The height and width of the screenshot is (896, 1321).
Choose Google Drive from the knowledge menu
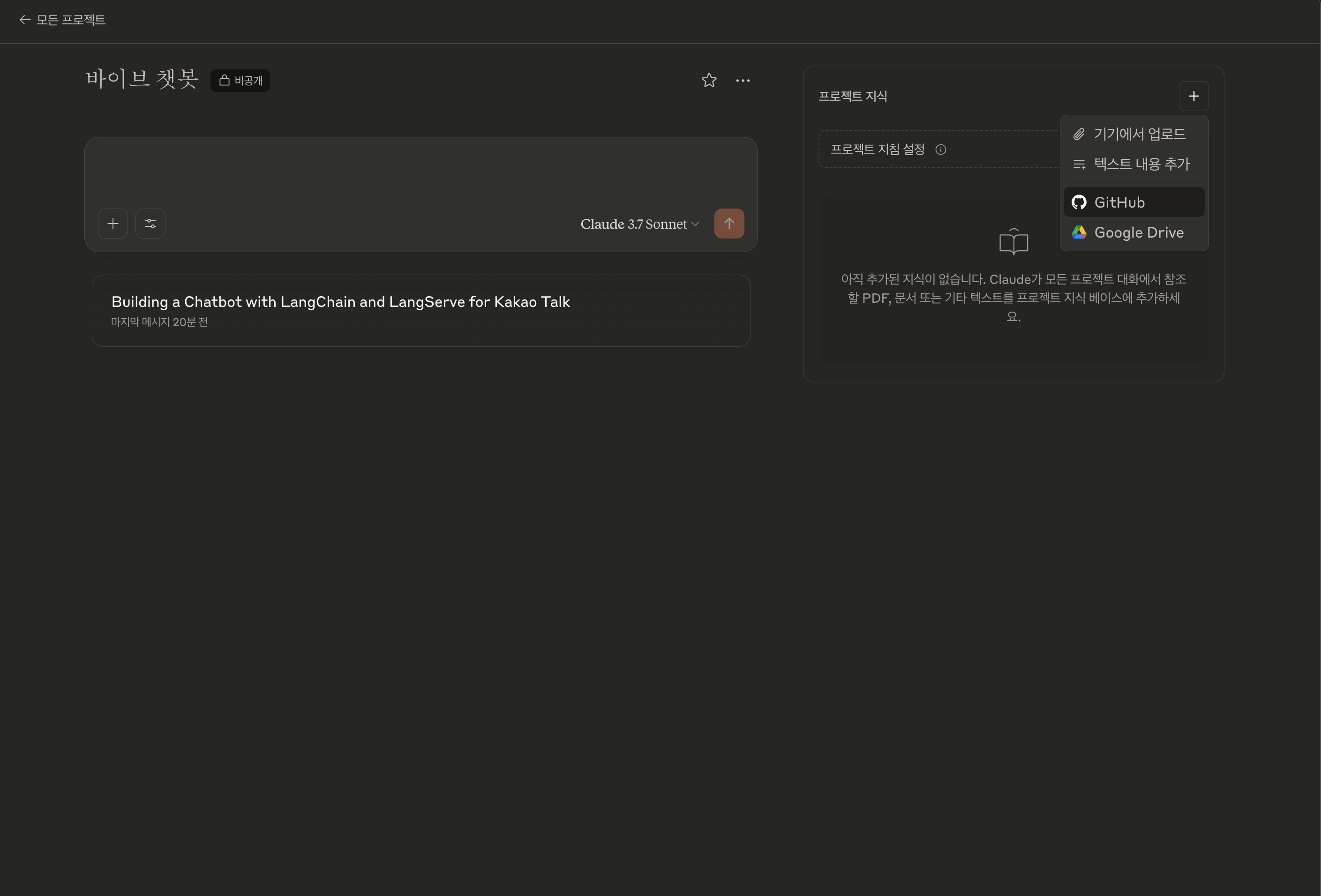coord(1138,233)
